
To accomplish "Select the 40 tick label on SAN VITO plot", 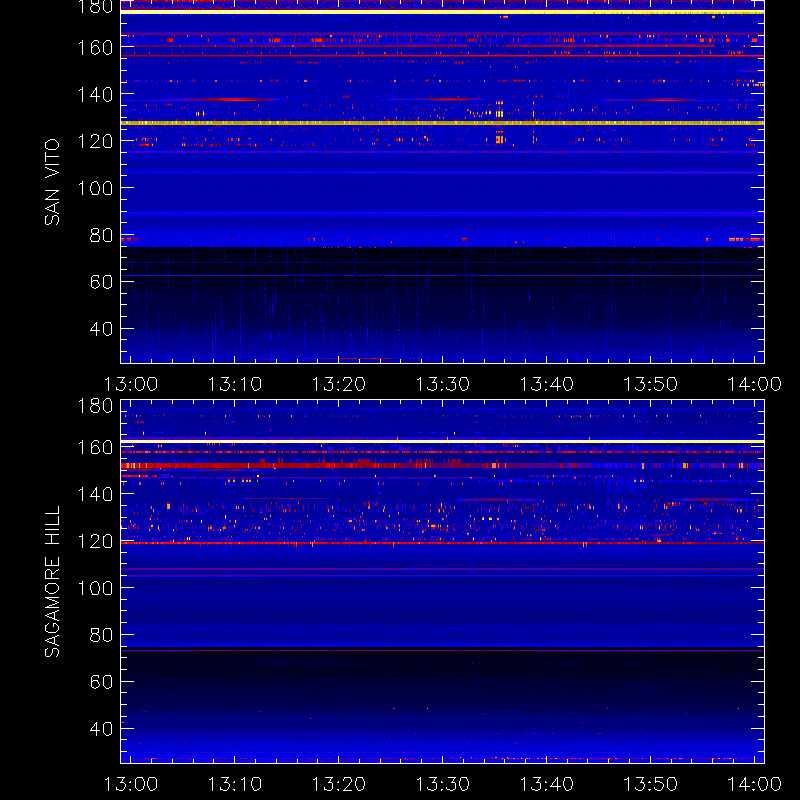I will pos(101,329).
